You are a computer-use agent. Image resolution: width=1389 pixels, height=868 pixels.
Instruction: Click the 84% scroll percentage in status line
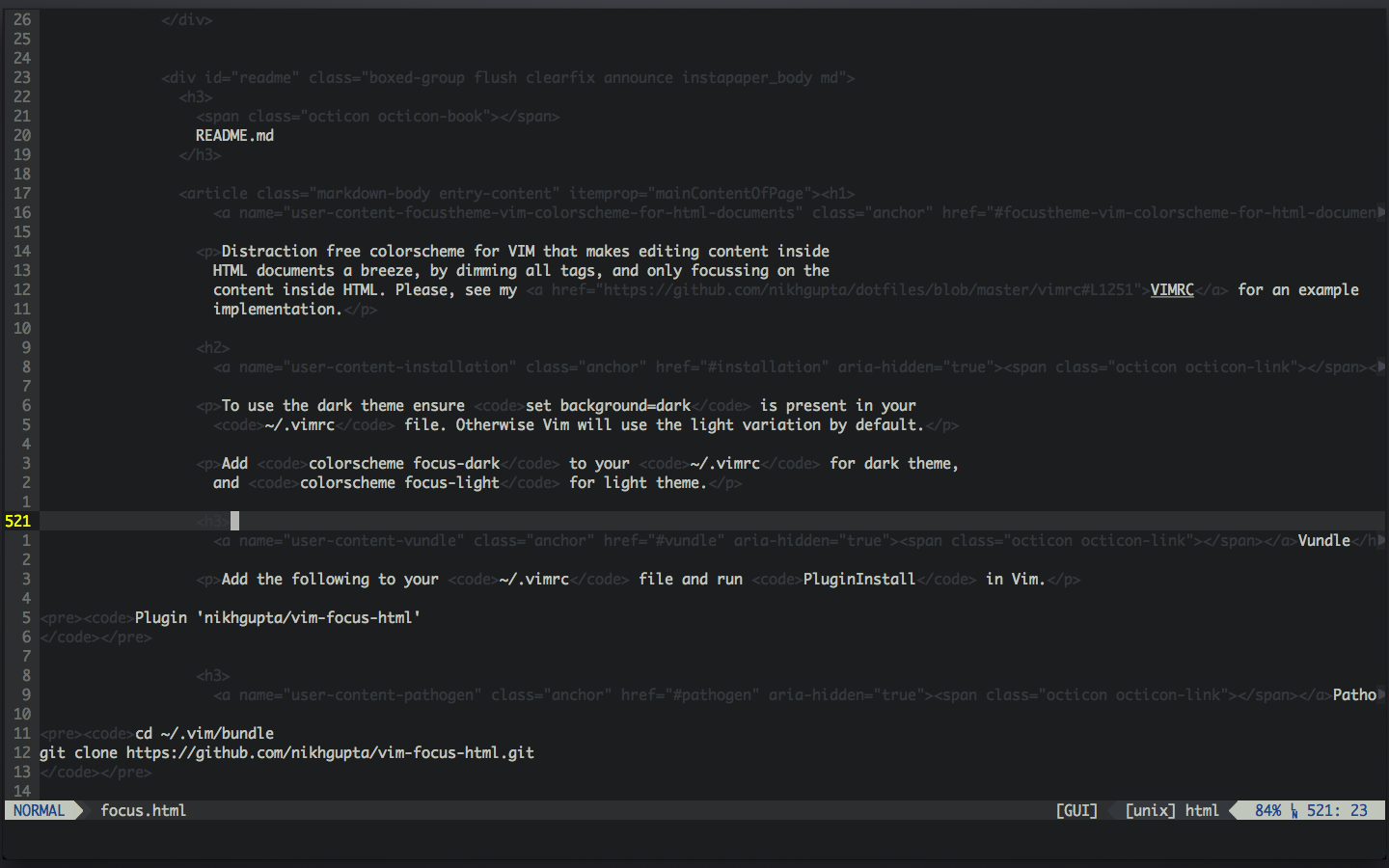pos(1268,810)
